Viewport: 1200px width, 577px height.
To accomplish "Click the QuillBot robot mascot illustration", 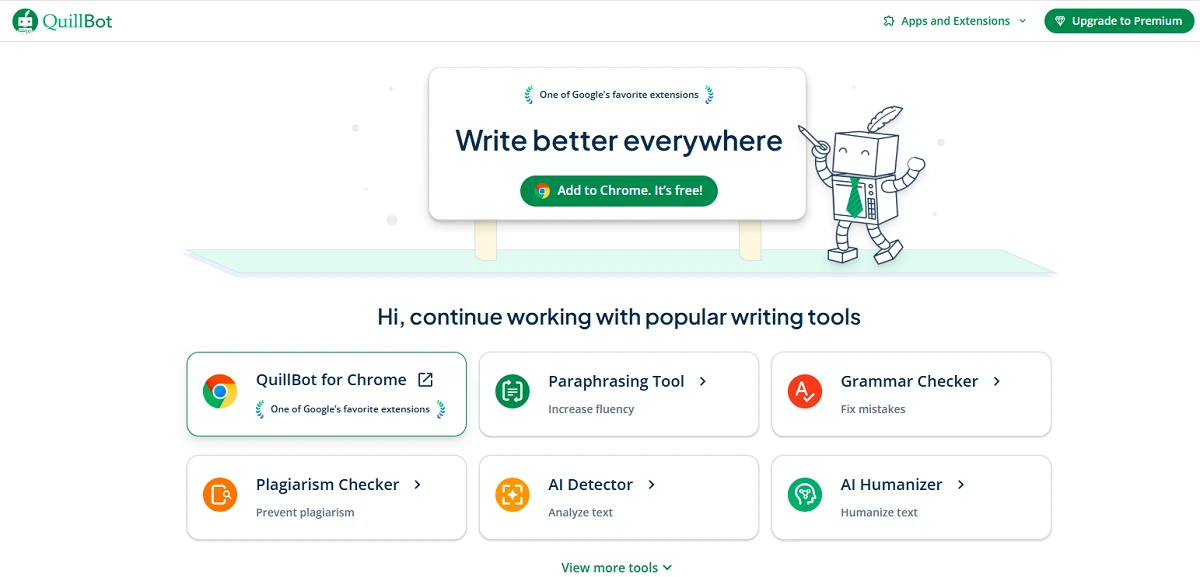I will click(862, 185).
